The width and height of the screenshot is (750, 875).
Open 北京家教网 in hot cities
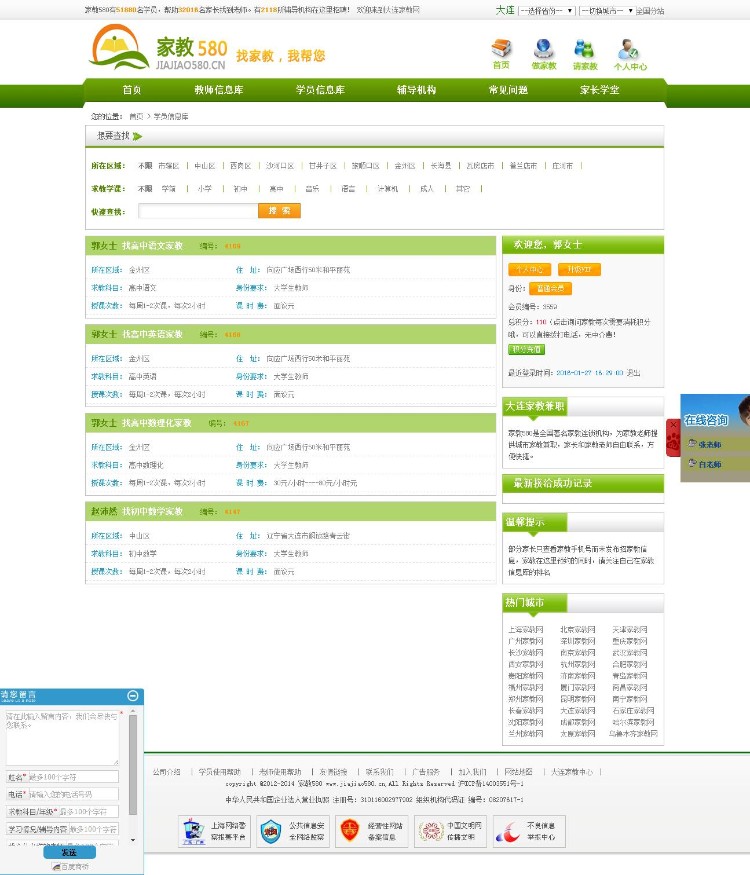(578, 629)
